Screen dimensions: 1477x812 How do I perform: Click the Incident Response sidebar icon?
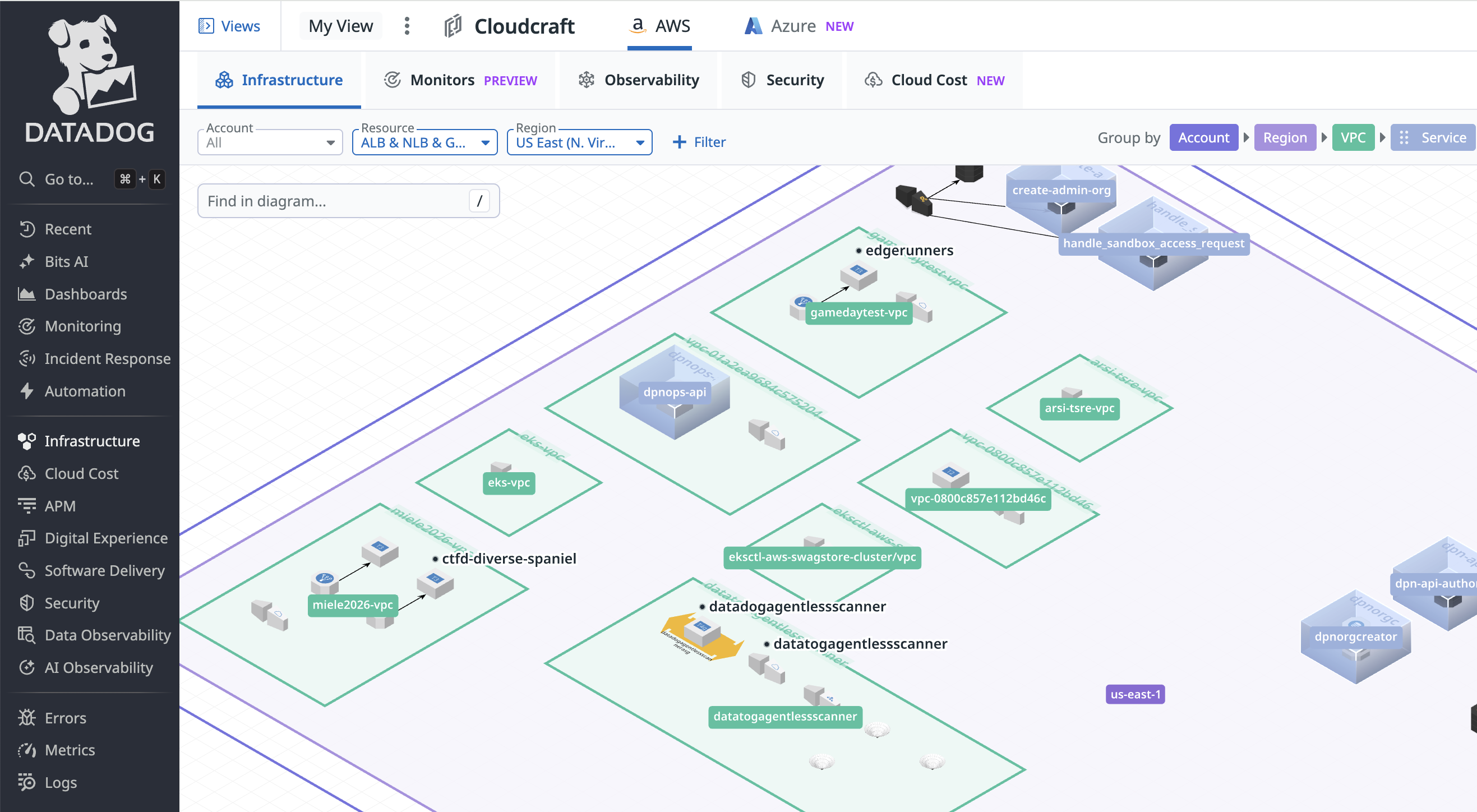(26, 359)
